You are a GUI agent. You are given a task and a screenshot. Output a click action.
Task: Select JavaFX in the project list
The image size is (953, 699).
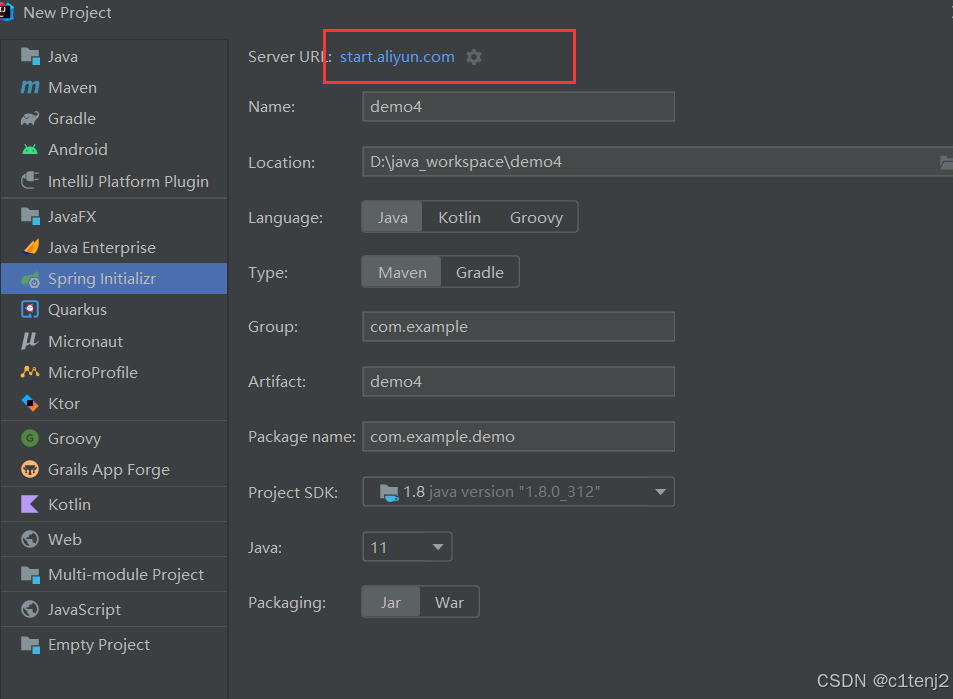(x=114, y=216)
